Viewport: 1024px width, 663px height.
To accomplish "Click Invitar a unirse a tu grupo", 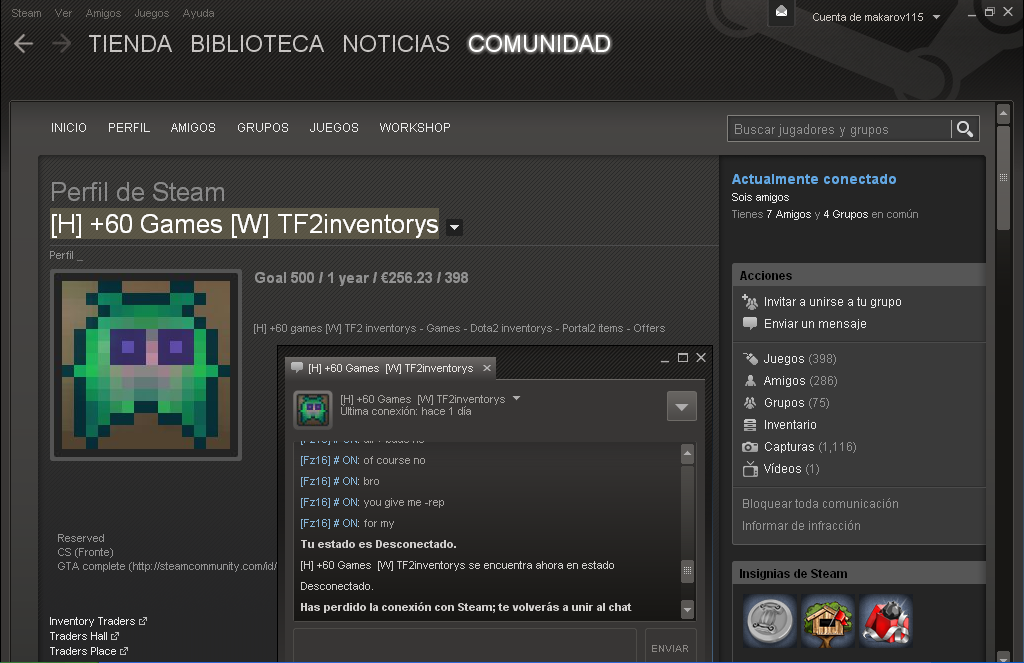I will point(833,302).
